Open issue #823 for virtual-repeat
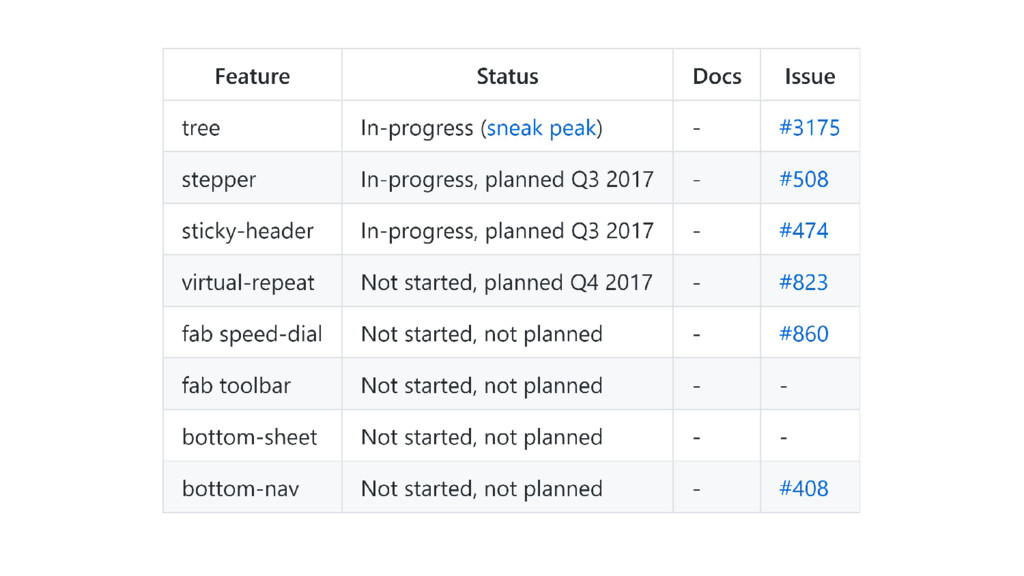1024x576 pixels. point(803,283)
